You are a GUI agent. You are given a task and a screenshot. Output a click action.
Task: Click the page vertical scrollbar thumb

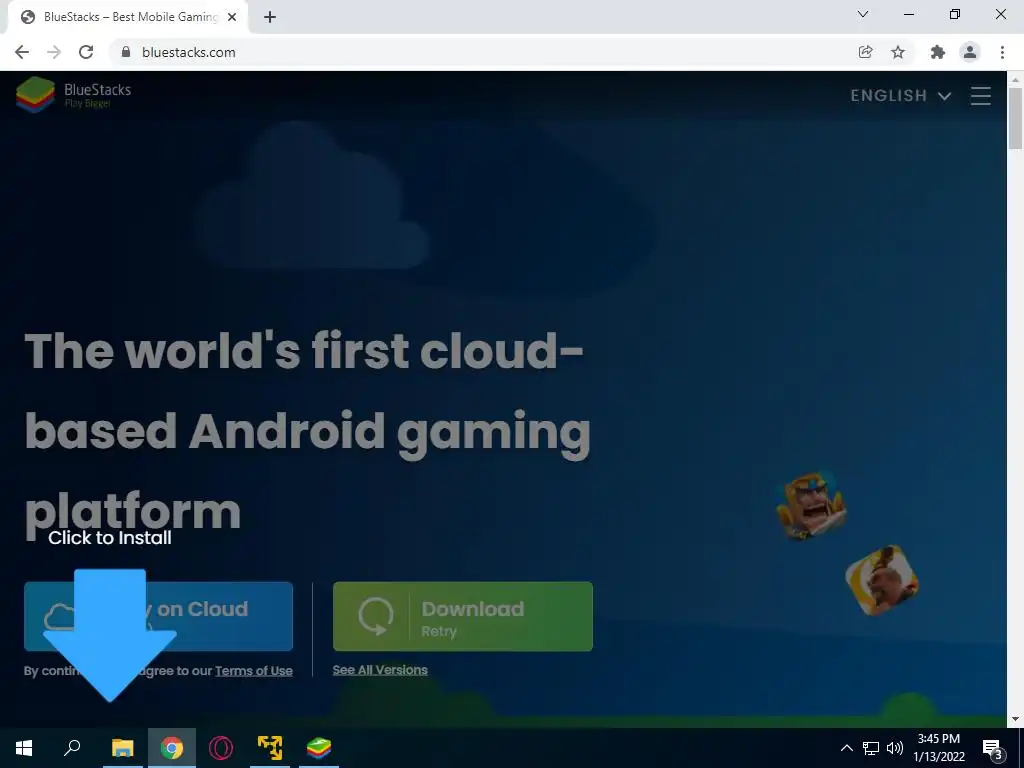pyautogui.click(x=1015, y=118)
